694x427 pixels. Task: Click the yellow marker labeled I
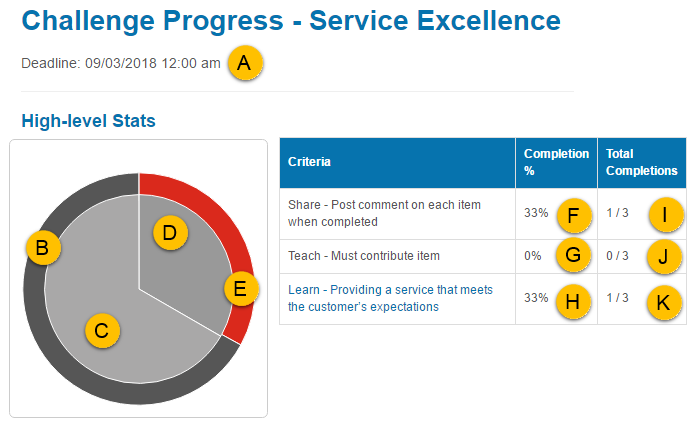pos(664,214)
